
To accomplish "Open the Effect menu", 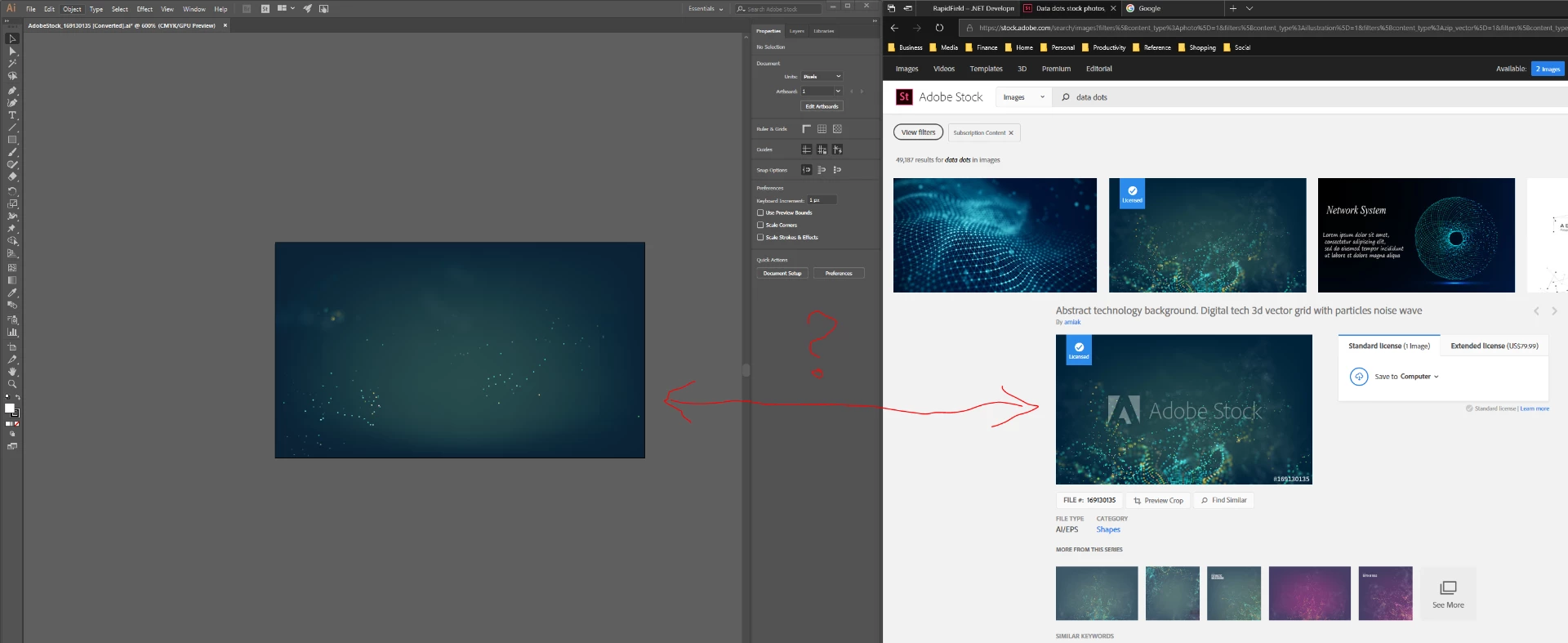I will pos(145,9).
